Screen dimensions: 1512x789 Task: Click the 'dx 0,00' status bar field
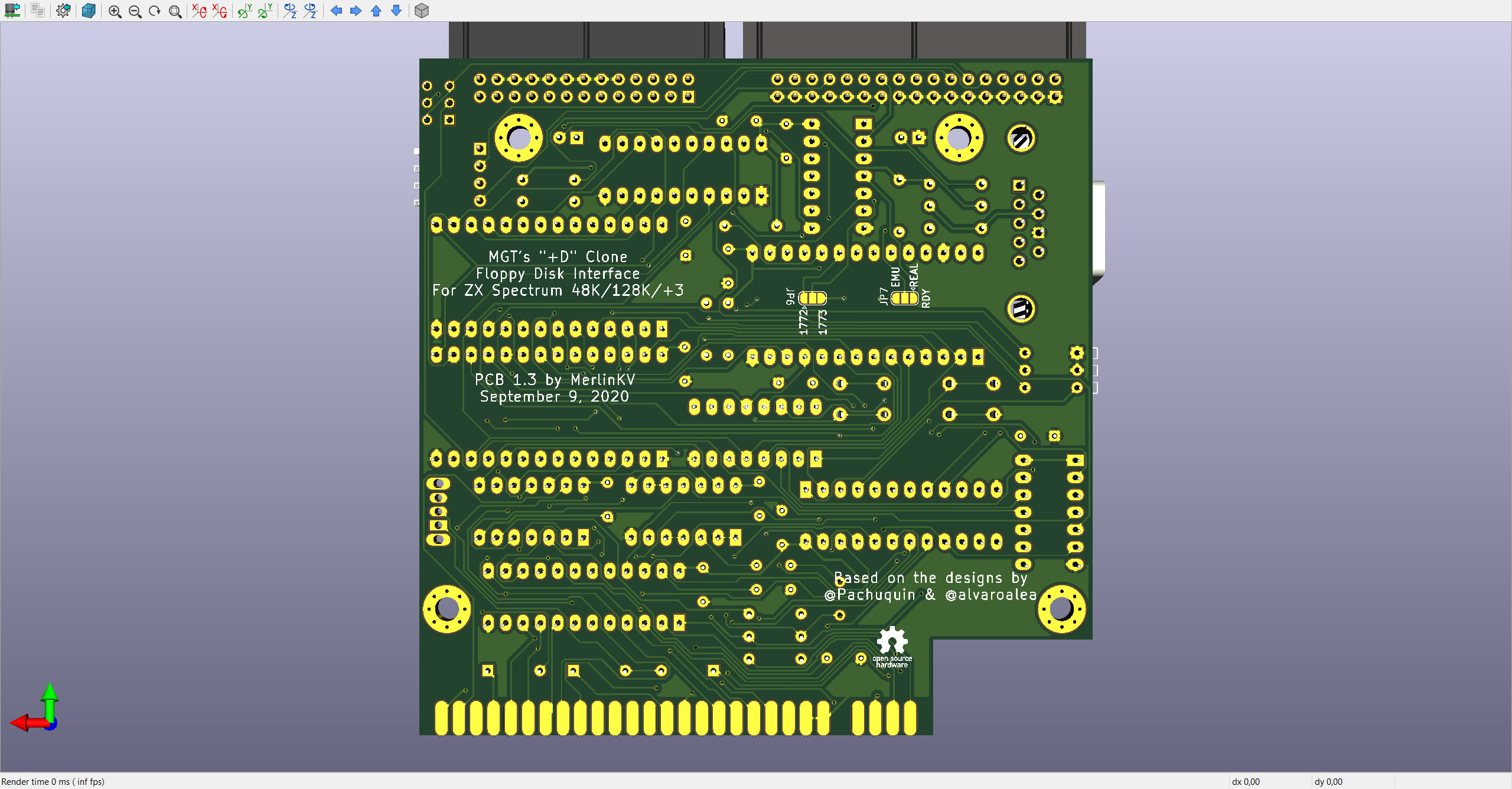coord(1246,781)
